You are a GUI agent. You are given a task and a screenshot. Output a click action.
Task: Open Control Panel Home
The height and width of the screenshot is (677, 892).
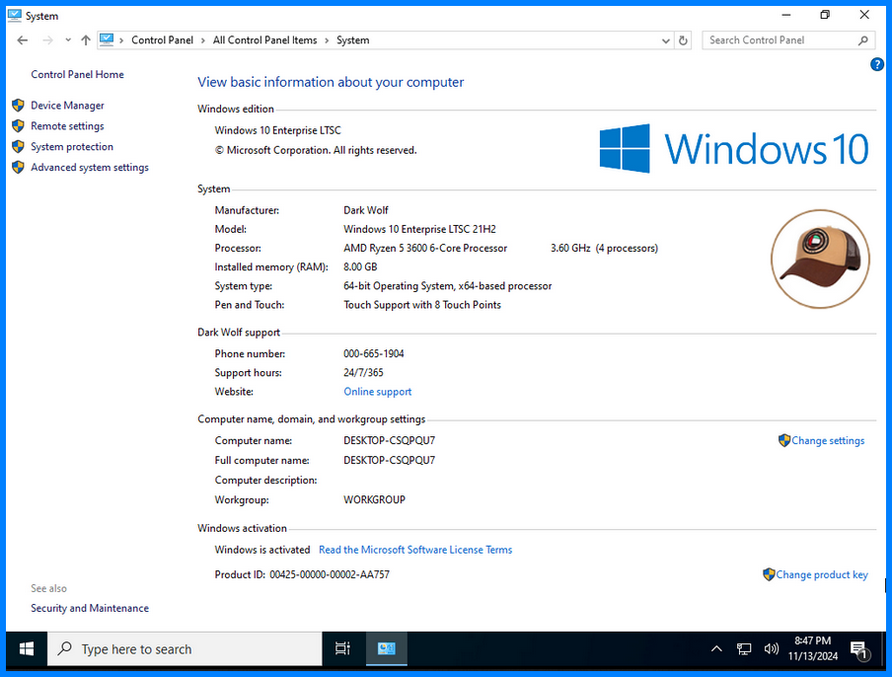click(x=77, y=75)
